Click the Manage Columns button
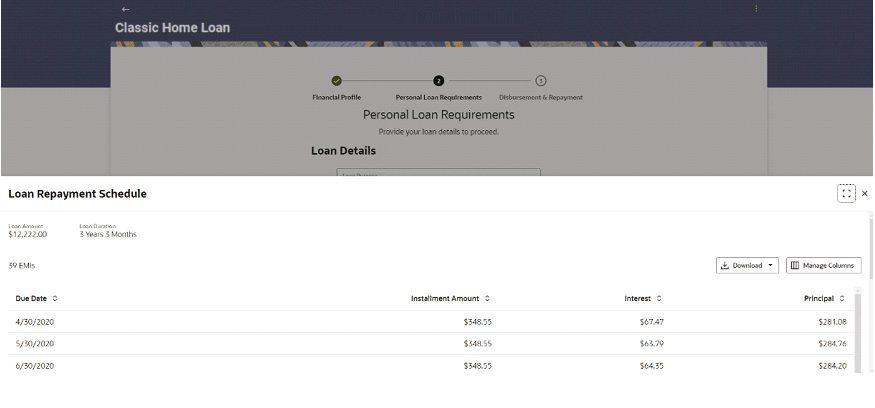 (x=823, y=266)
